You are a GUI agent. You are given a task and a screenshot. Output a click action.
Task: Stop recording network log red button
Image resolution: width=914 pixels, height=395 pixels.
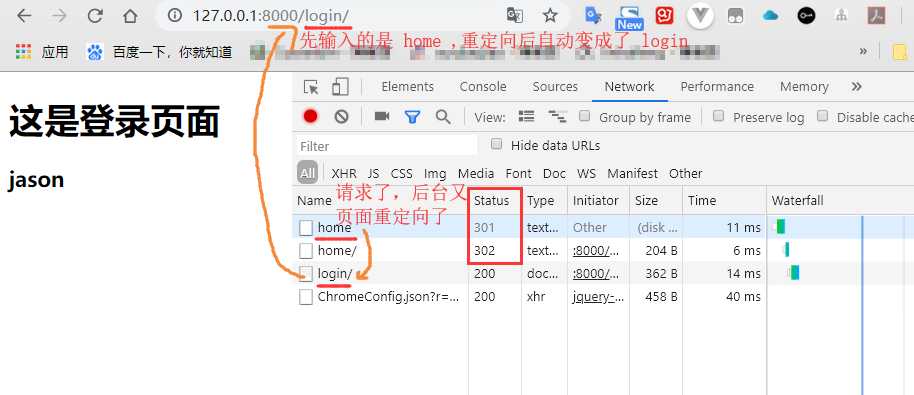tap(310, 117)
